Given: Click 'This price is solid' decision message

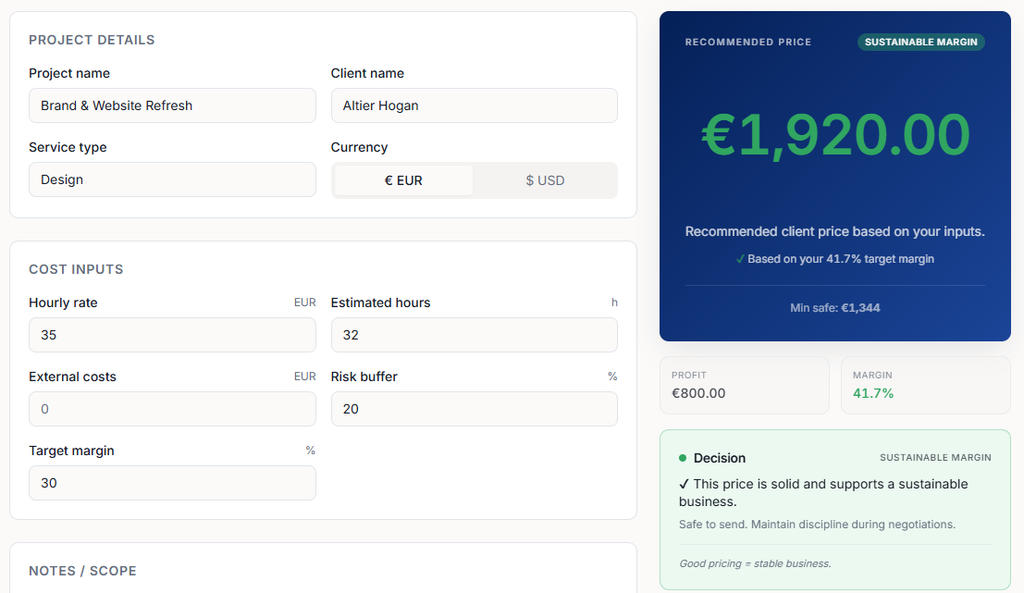Looking at the screenshot, I should point(824,492).
